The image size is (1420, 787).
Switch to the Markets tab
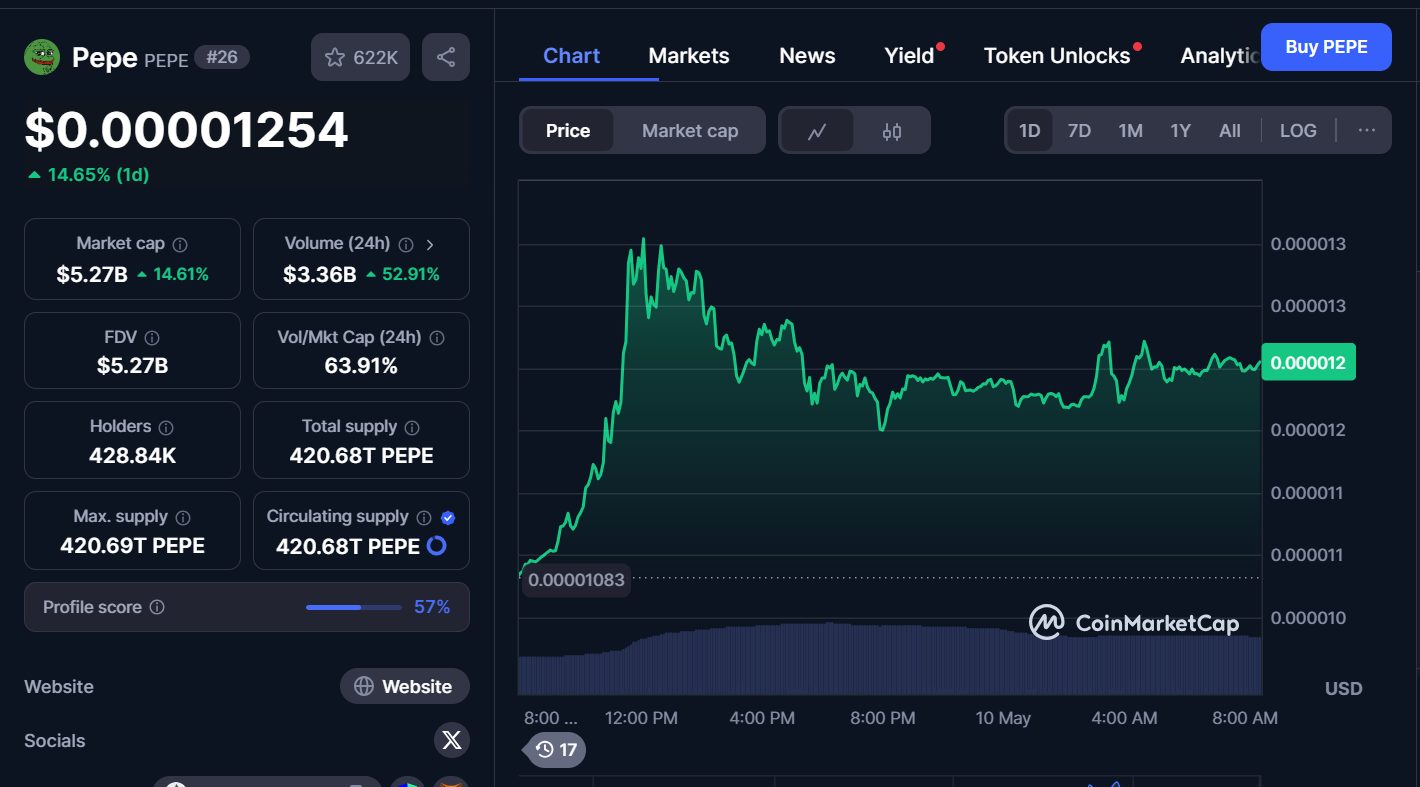pyautogui.click(x=689, y=56)
